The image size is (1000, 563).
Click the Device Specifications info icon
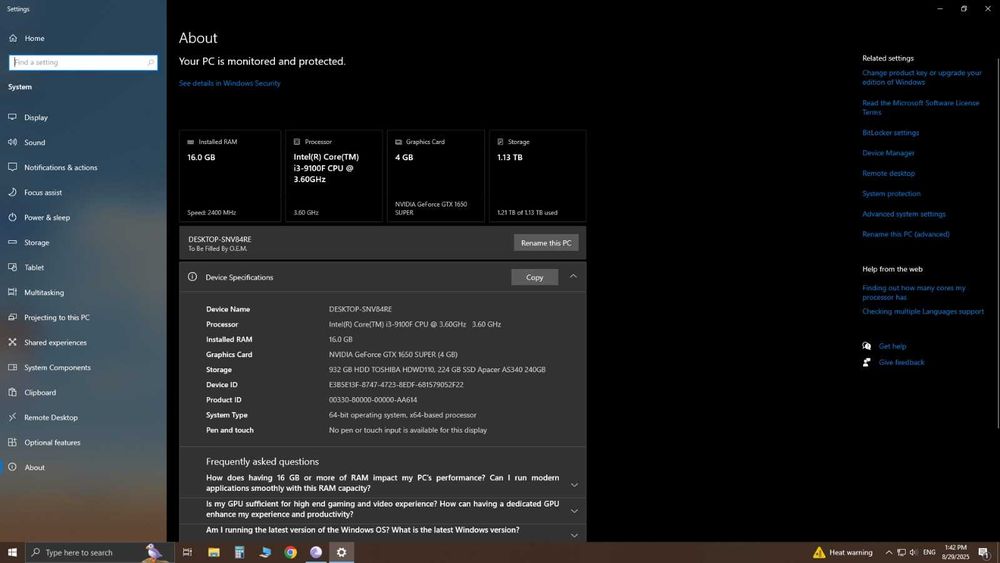click(x=192, y=277)
